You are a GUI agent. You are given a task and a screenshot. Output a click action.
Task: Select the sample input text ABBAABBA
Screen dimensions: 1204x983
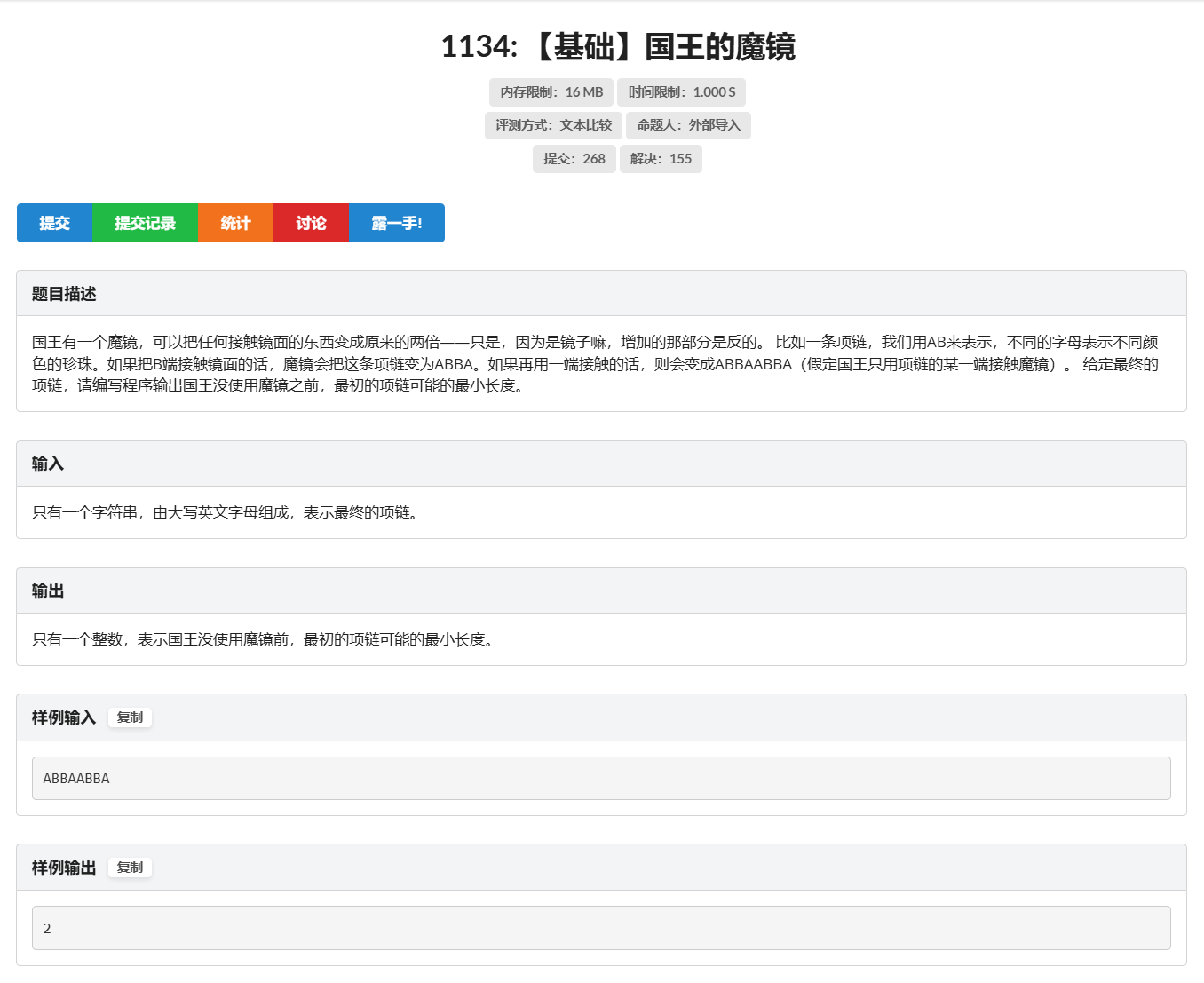point(75,777)
